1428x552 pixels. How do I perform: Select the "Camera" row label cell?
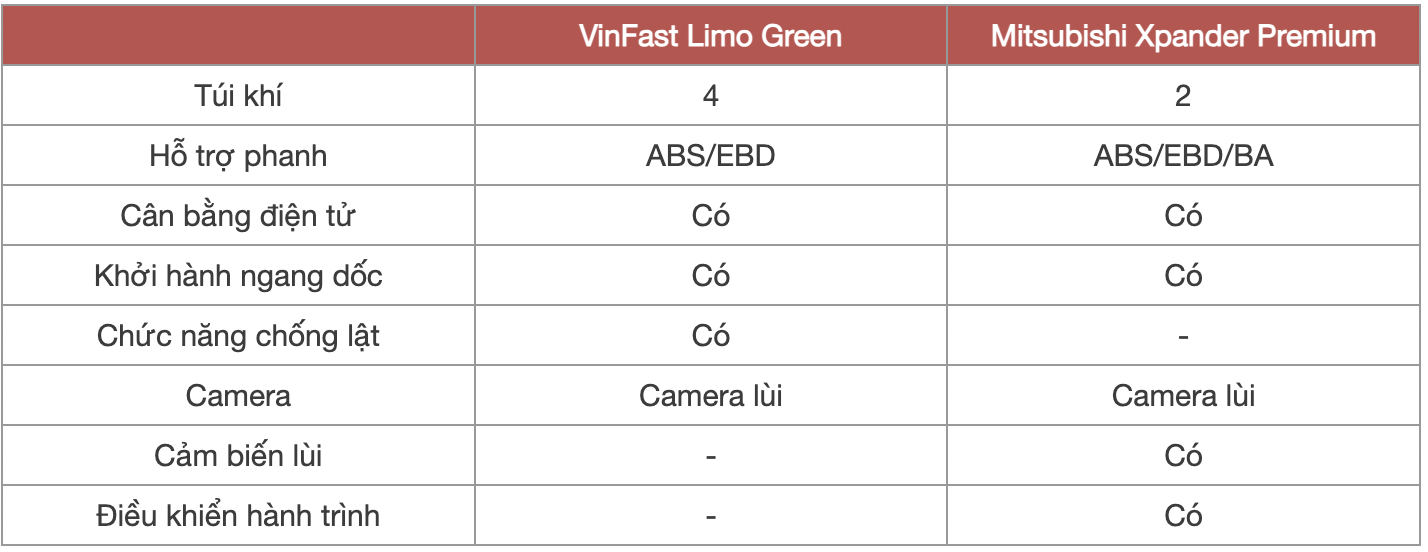click(x=238, y=396)
